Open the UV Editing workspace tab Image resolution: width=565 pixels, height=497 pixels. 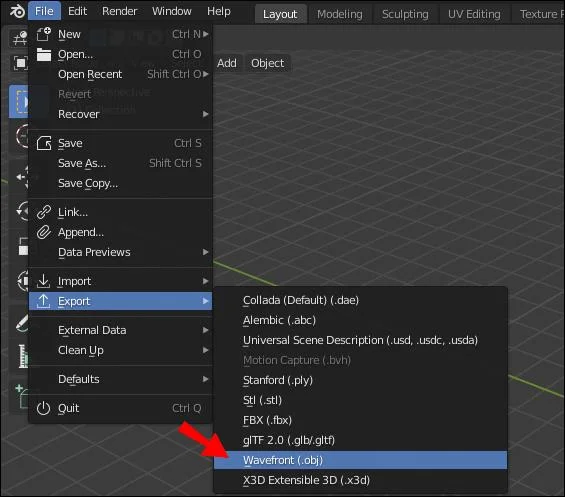474,14
